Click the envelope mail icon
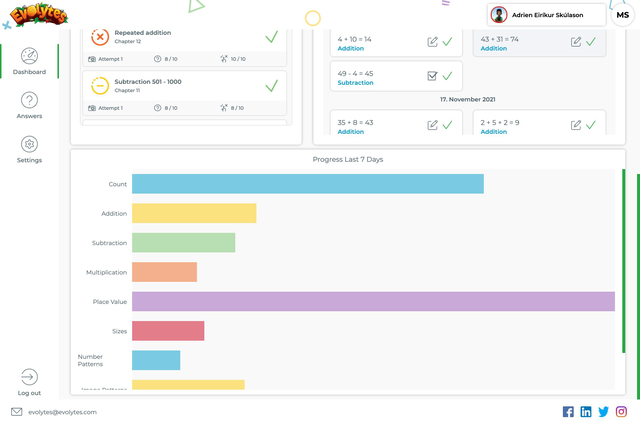The image size is (640, 424). point(17,412)
